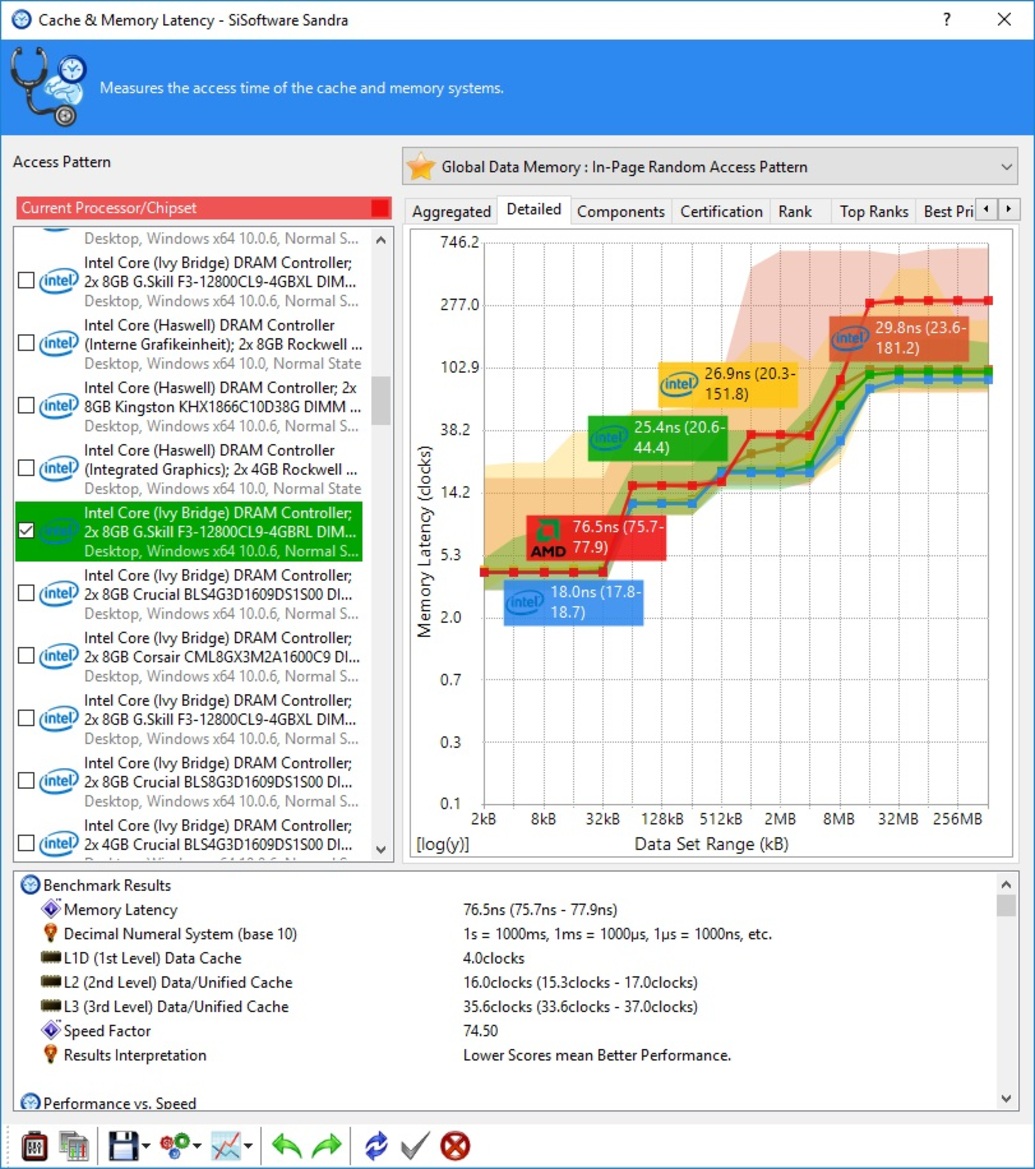Click the Benchmark Results clock icon
This screenshot has height=1169, width=1035.
pyautogui.click(x=31, y=885)
